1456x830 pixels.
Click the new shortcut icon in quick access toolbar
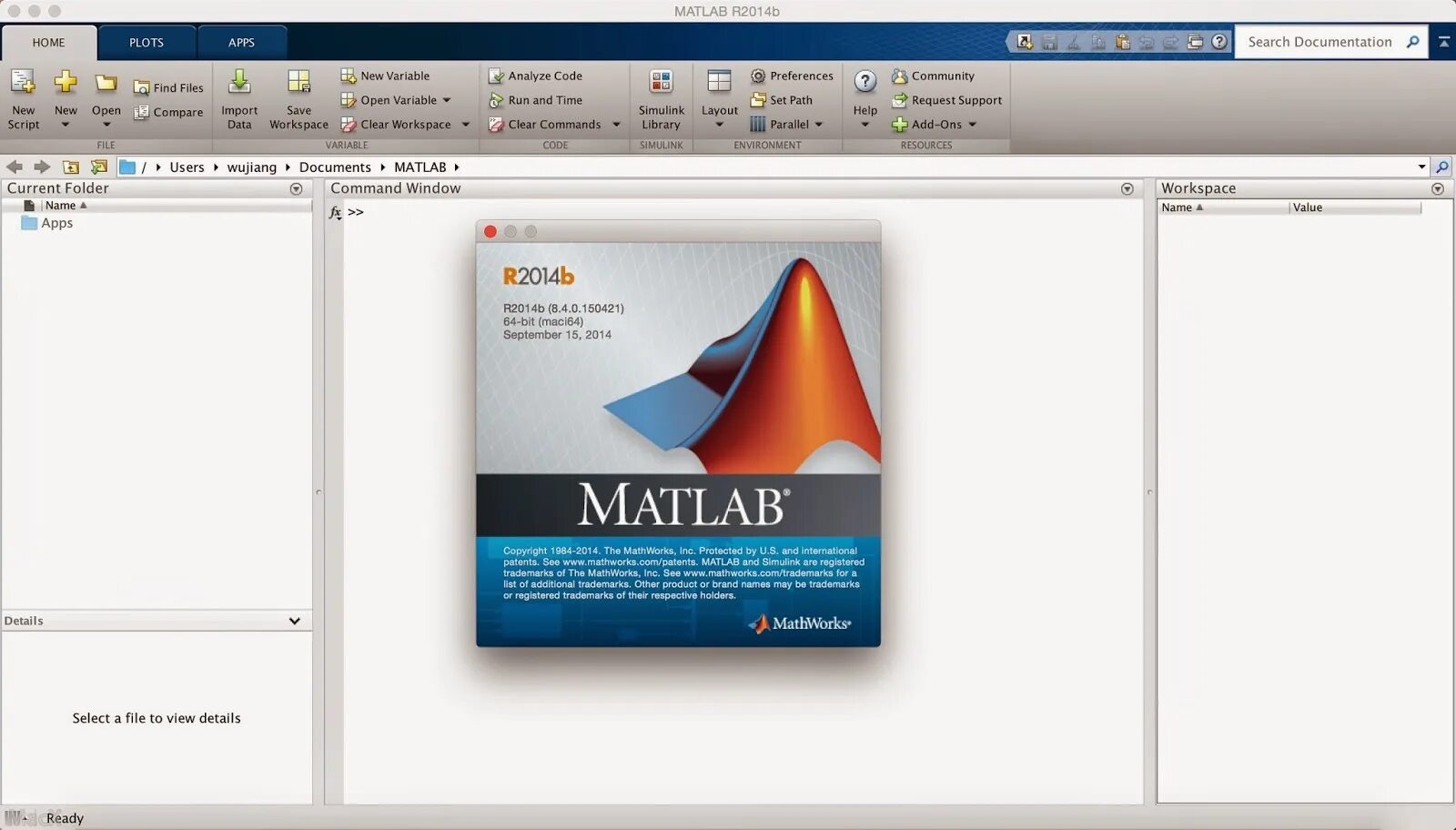coord(1025,42)
